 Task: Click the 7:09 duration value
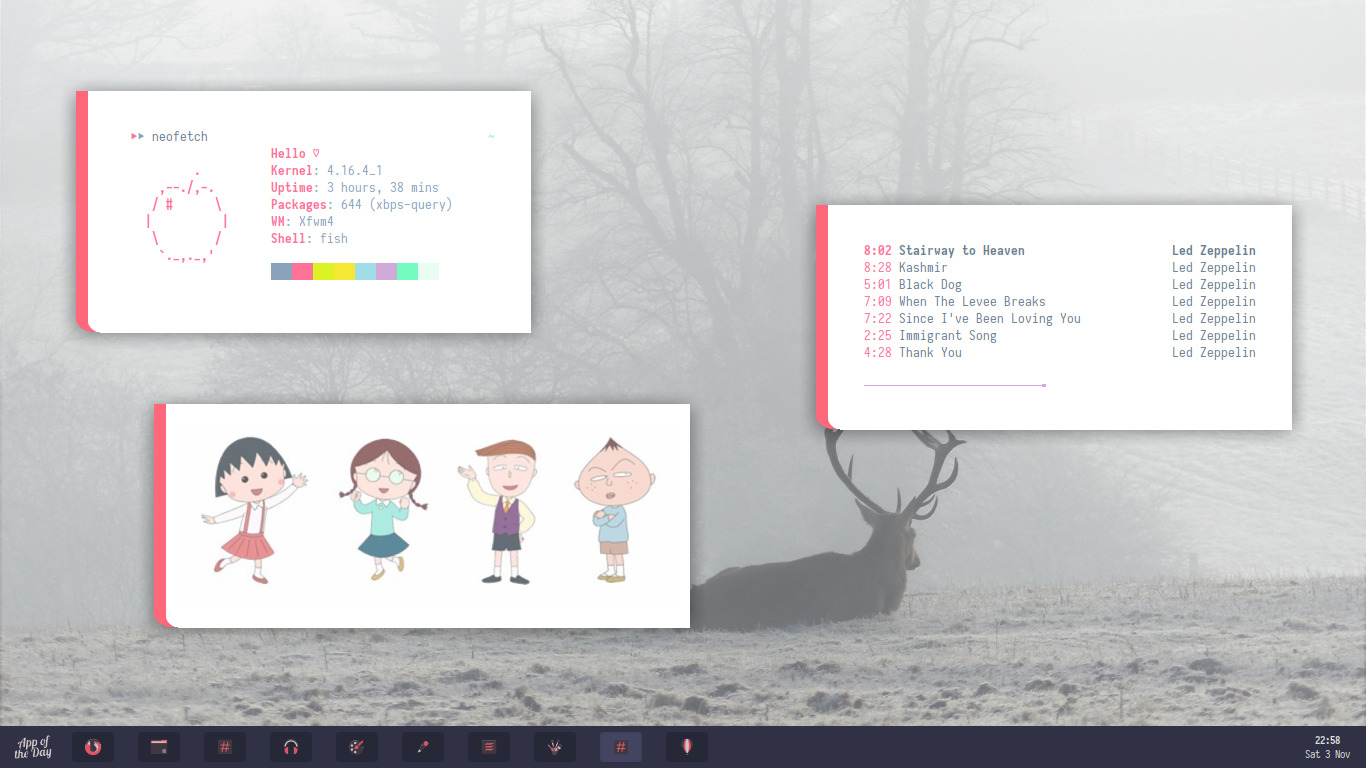coord(877,302)
